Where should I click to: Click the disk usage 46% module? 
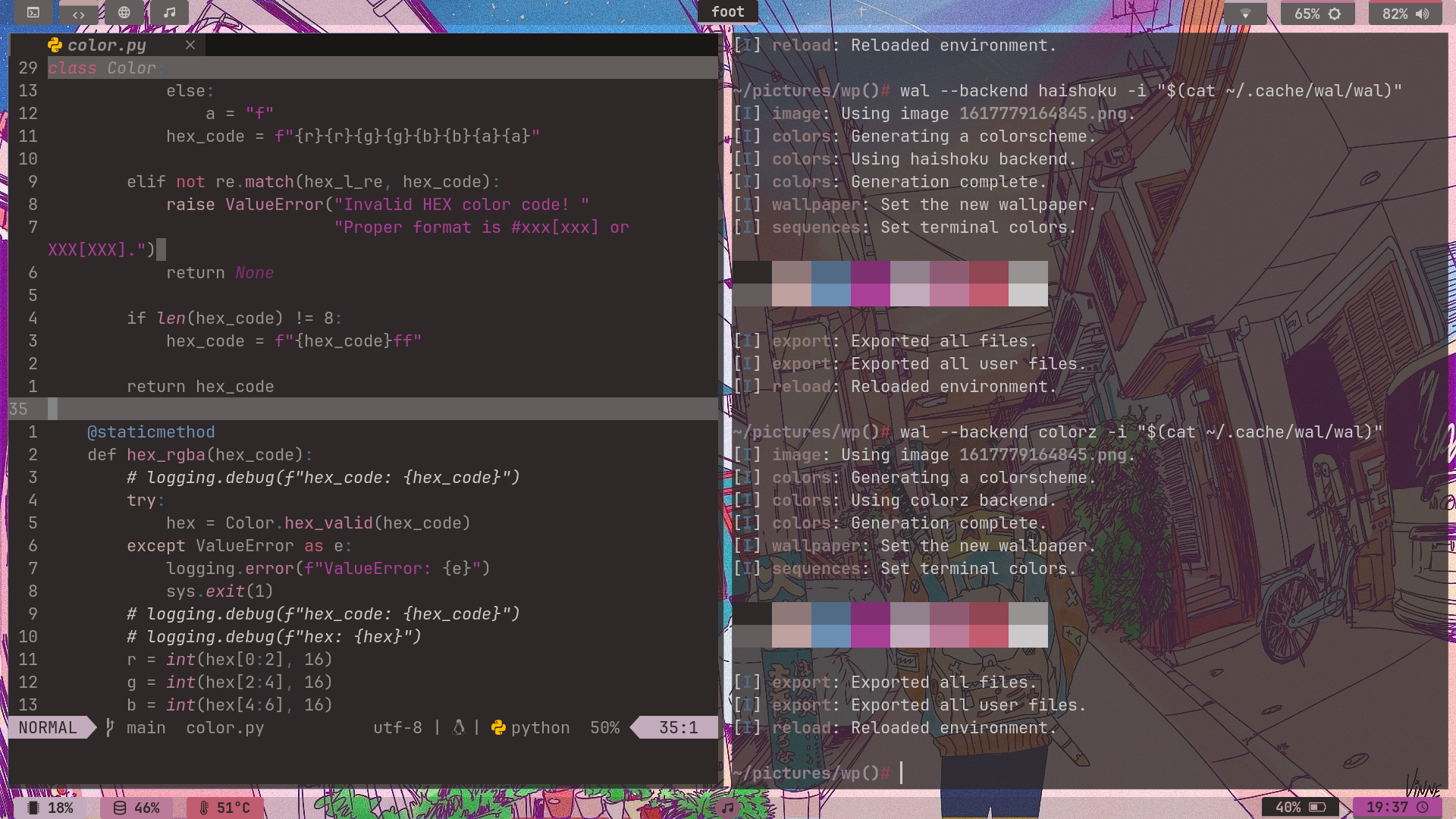pyautogui.click(x=136, y=808)
